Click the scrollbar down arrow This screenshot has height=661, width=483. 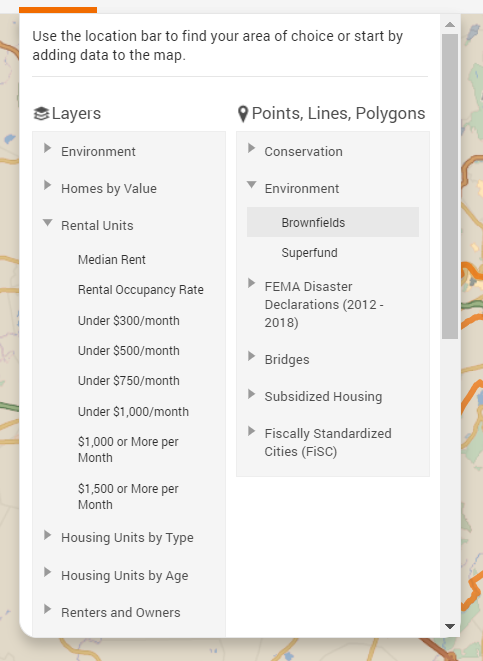pyautogui.click(x=450, y=626)
